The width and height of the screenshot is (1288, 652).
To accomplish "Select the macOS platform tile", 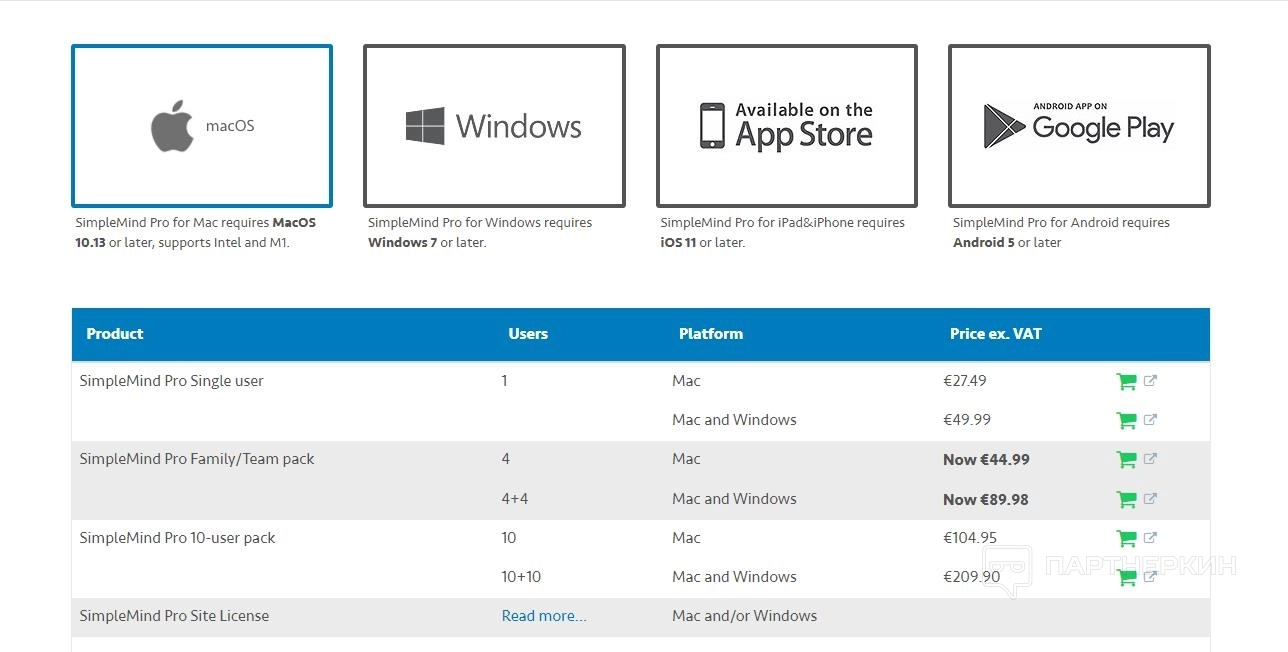I will pyautogui.click(x=202, y=126).
